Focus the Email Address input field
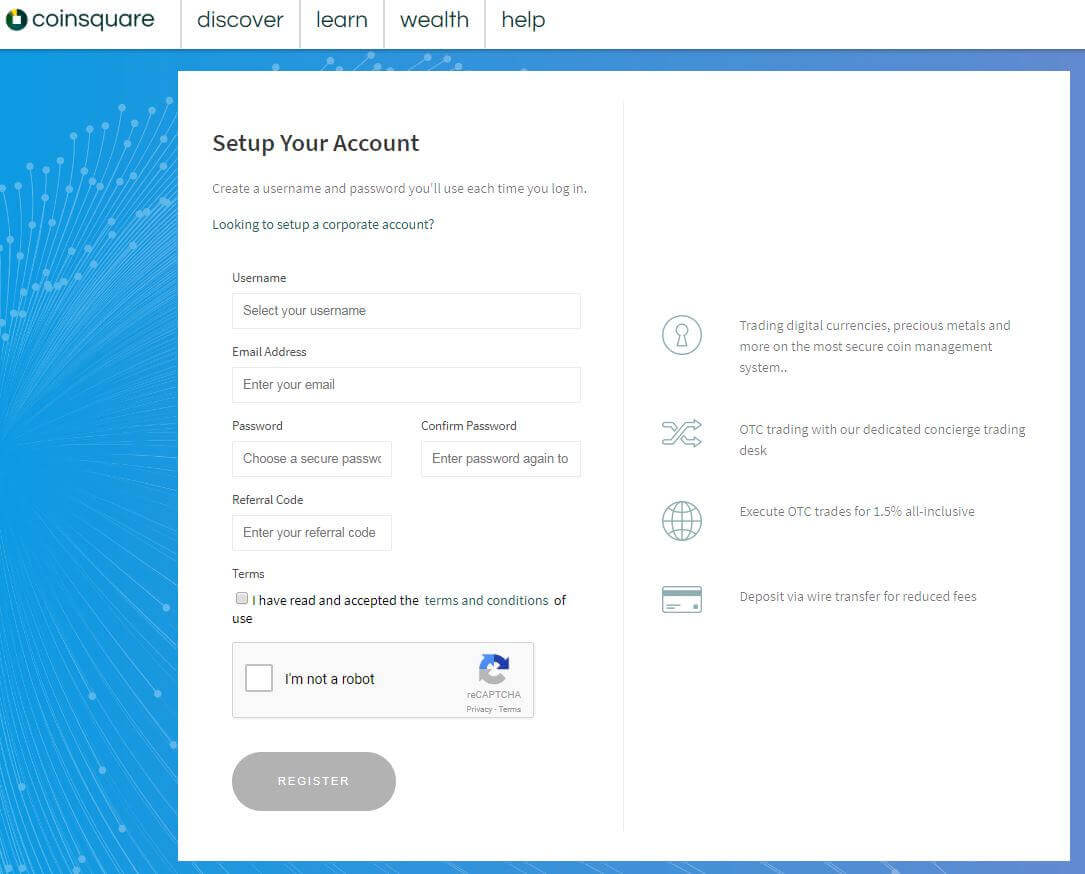1085x874 pixels. (x=406, y=385)
